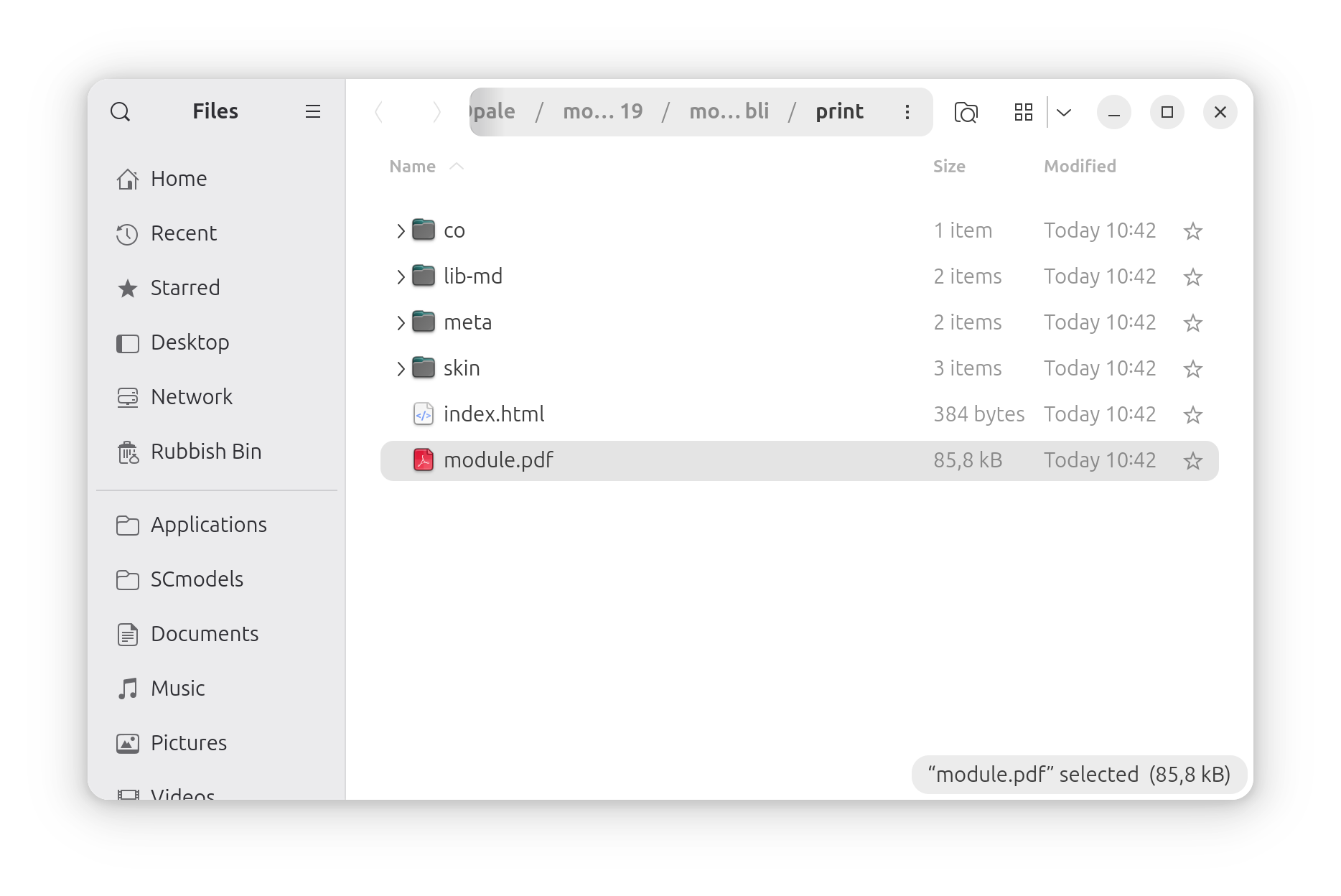Select the module.pdf file icon
The image size is (1341, 896).
coord(424,460)
